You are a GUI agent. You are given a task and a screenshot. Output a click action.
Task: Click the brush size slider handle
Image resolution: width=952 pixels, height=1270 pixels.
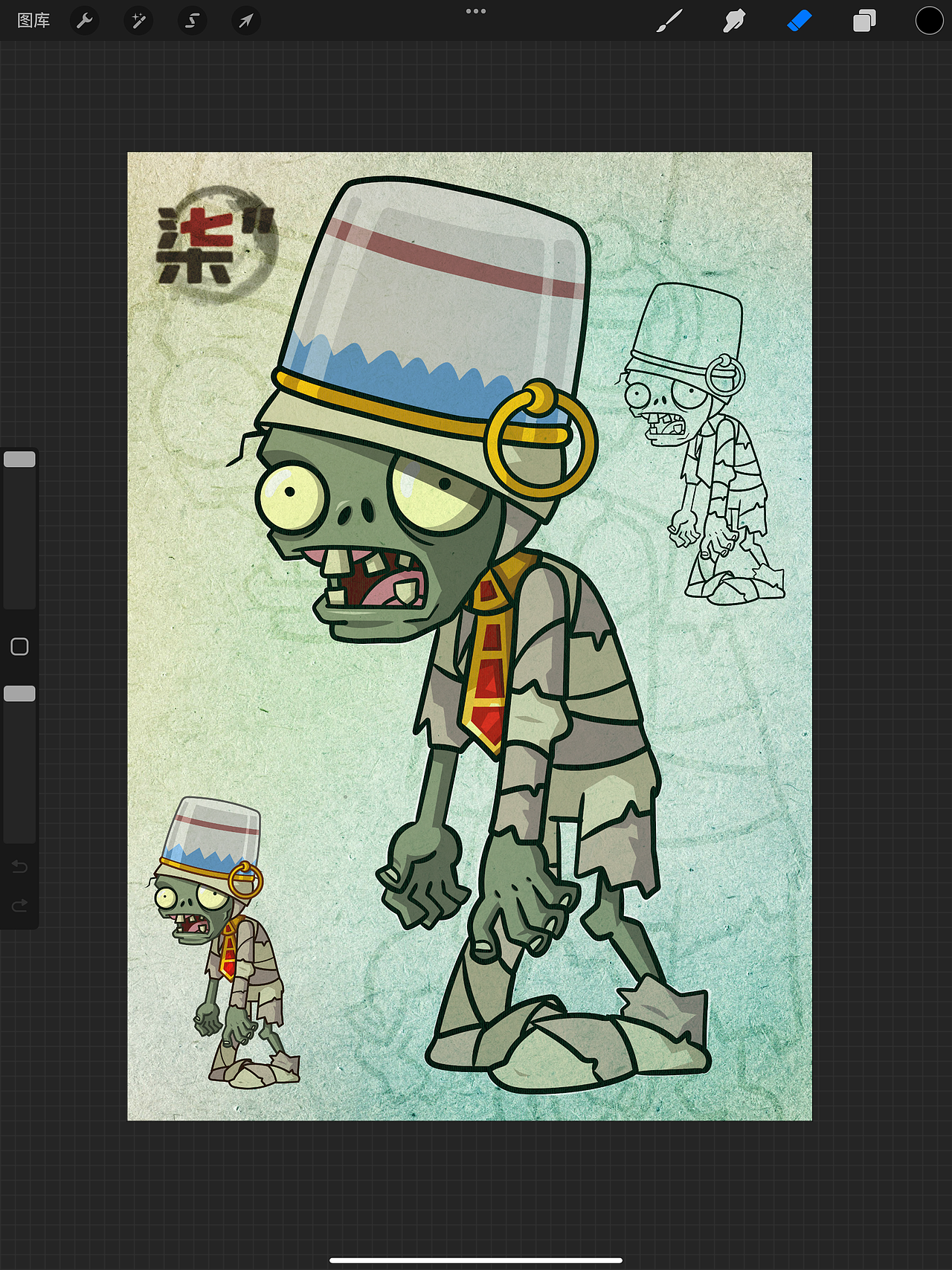[19, 460]
